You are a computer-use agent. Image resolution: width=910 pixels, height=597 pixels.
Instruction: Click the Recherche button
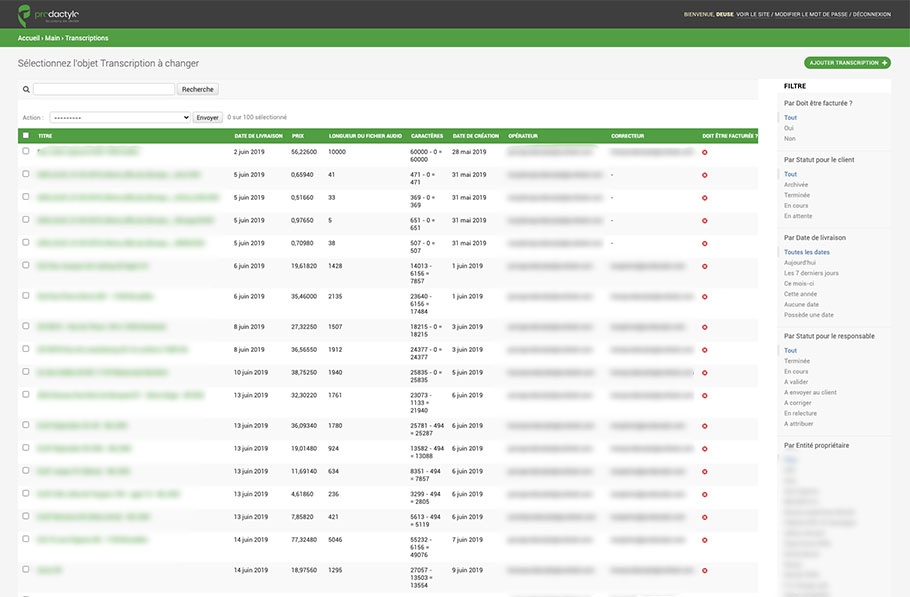coord(197,89)
